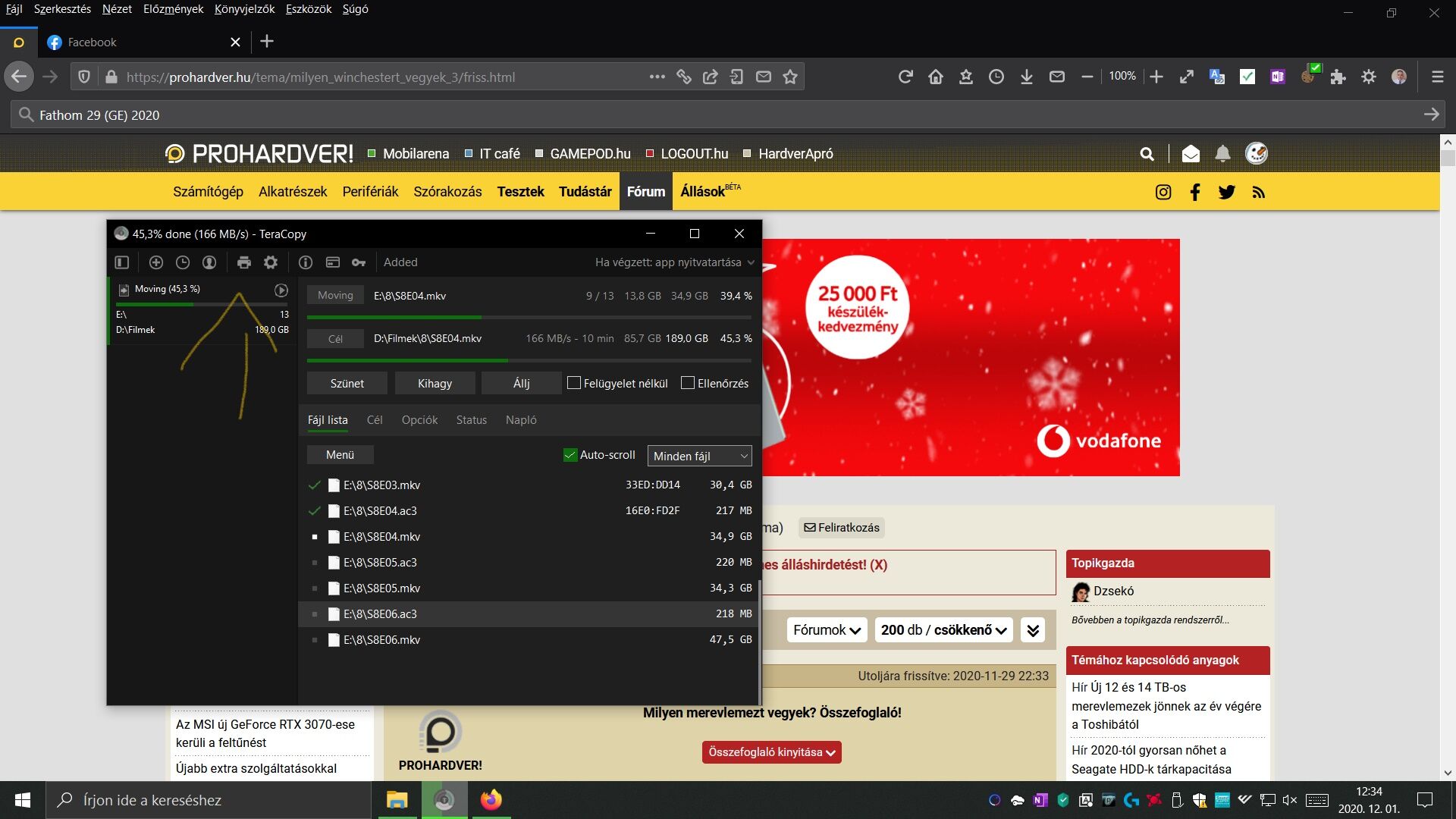Image resolution: width=1456 pixels, height=819 pixels.
Task: Open TeraCopy settings gear icon
Action: pos(271,262)
